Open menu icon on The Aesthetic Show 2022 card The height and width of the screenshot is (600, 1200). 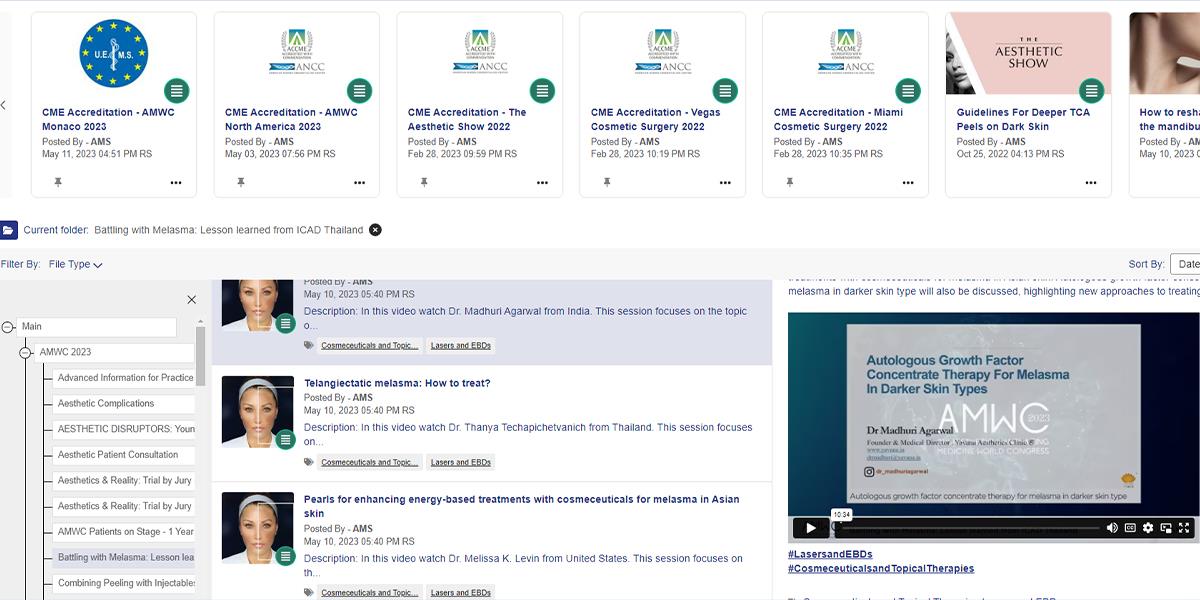pyautogui.click(x=542, y=91)
